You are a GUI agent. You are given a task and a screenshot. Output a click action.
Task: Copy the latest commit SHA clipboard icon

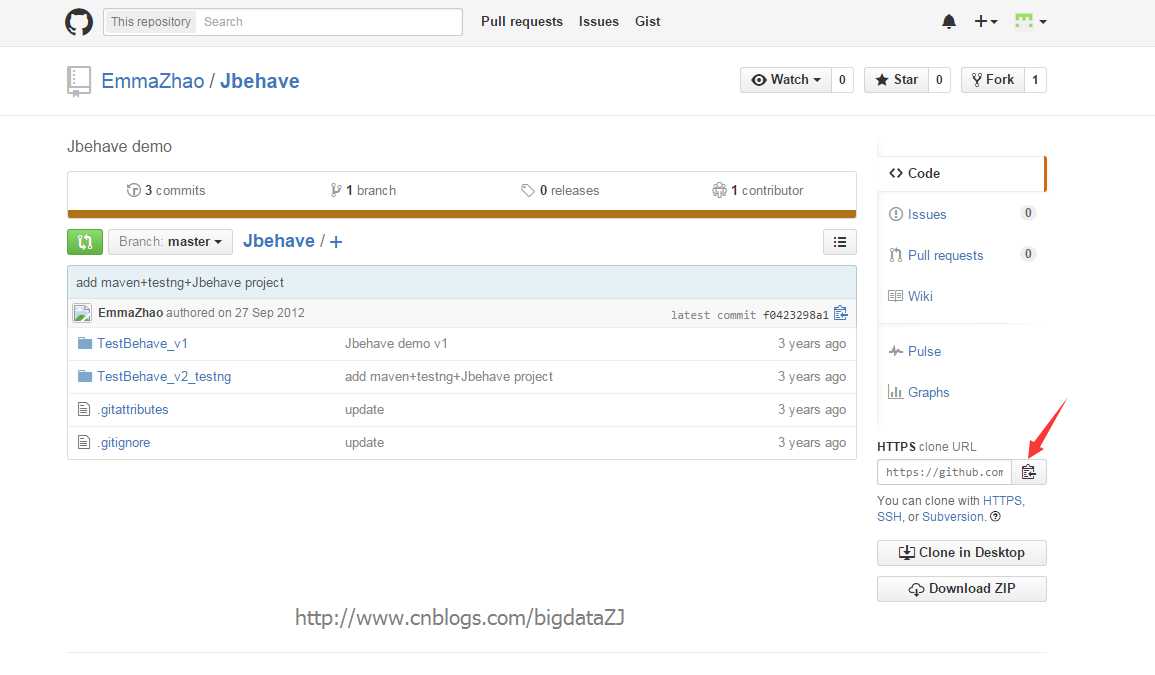(x=840, y=313)
